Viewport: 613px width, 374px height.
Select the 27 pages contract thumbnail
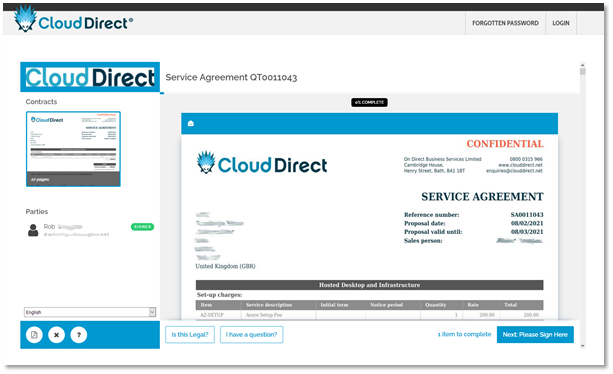73,149
